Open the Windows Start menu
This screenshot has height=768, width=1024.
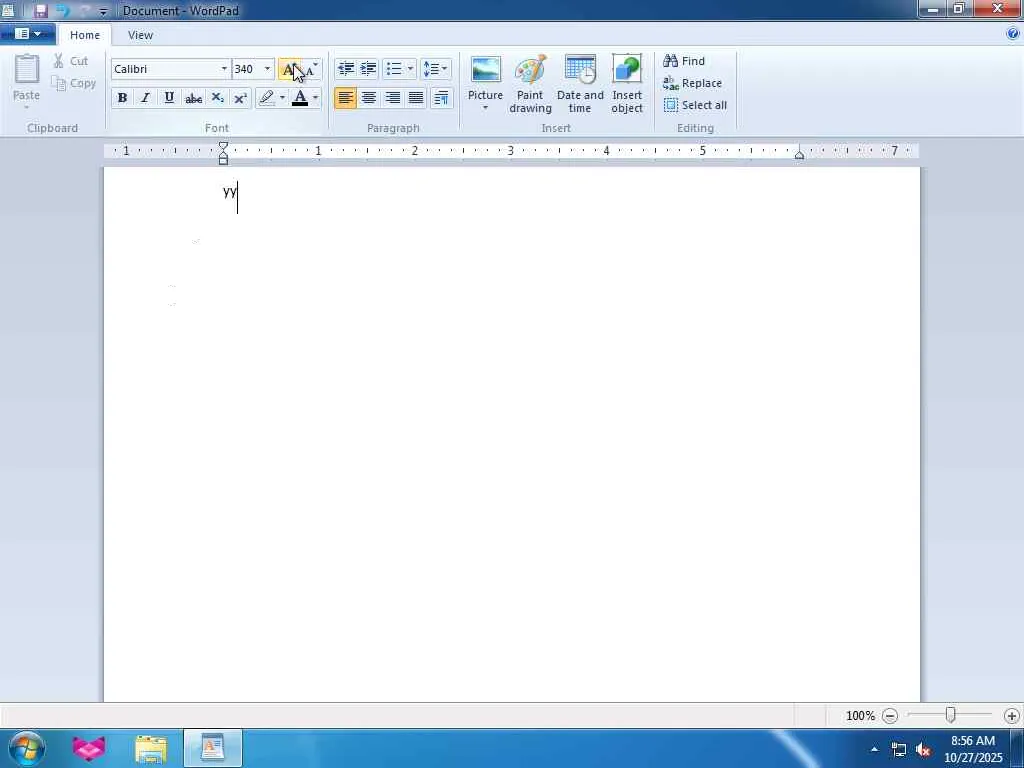(27, 748)
